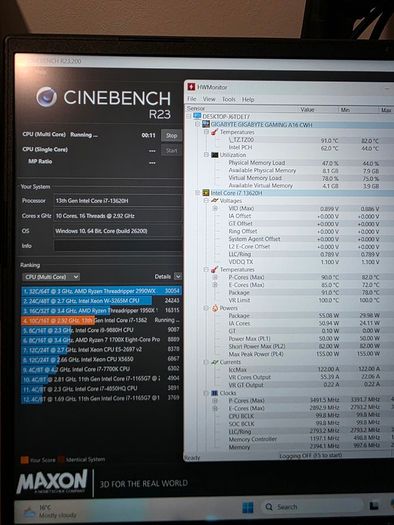
Task: Expand the E-Cores (Max) clocks row
Action: point(215,408)
